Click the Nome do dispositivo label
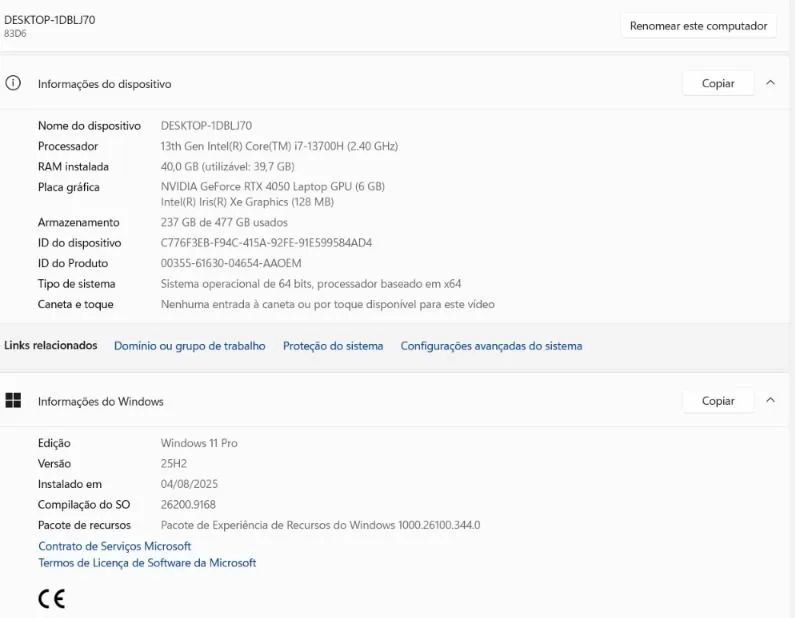 pos(89,126)
